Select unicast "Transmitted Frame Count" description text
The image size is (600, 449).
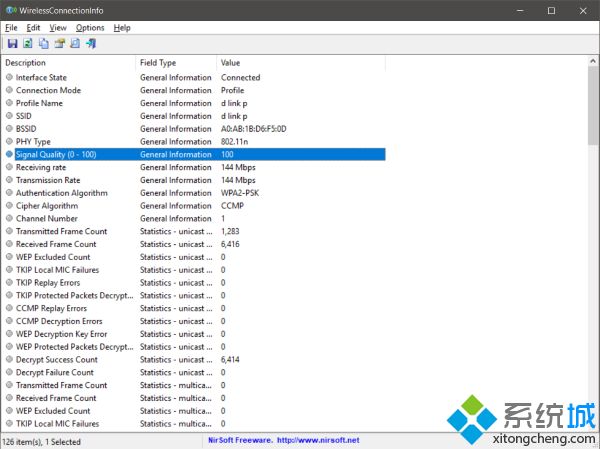(61, 231)
